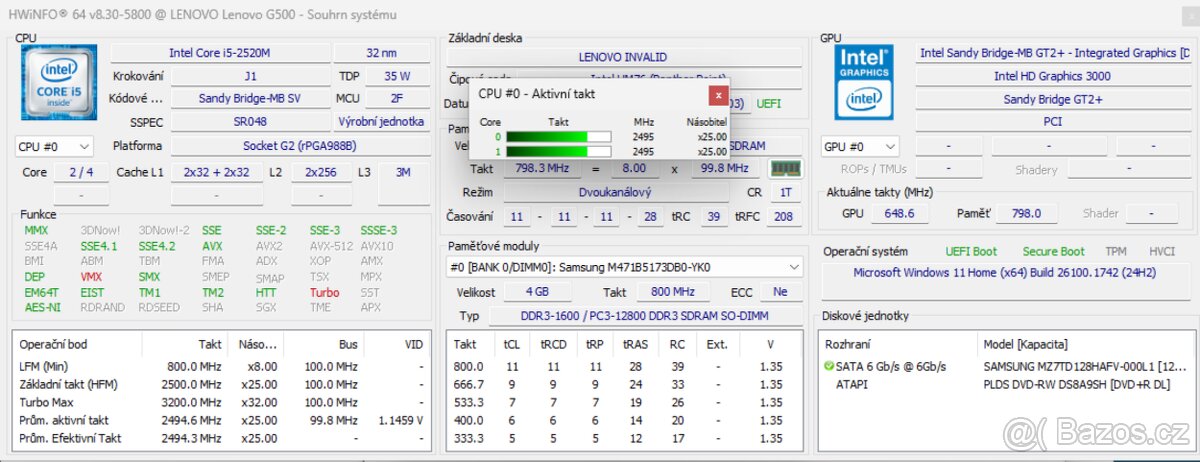Click the Microsoft Windows 11 Home build text

(x=1005, y=272)
